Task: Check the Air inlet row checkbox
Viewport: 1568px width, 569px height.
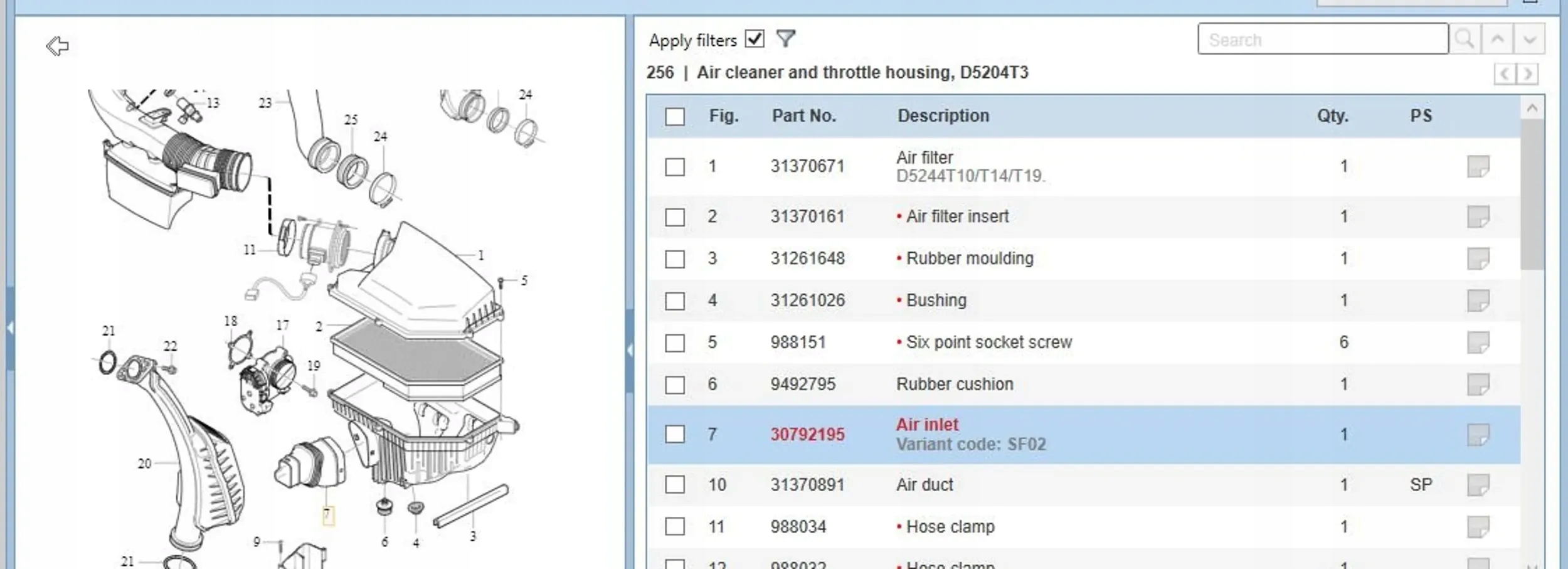Action: click(x=675, y=434)
